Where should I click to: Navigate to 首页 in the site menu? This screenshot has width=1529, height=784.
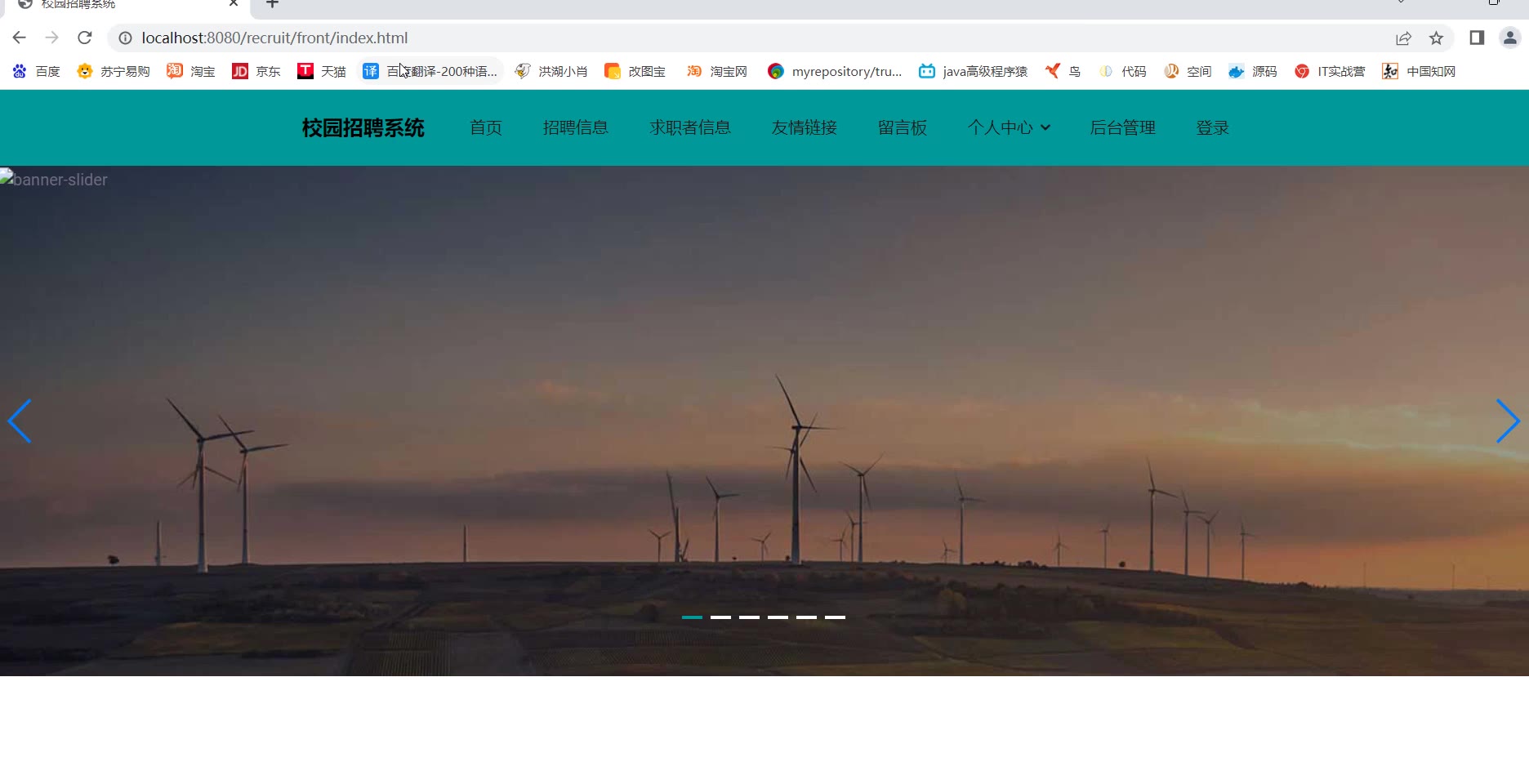click(x=486, y=127)
